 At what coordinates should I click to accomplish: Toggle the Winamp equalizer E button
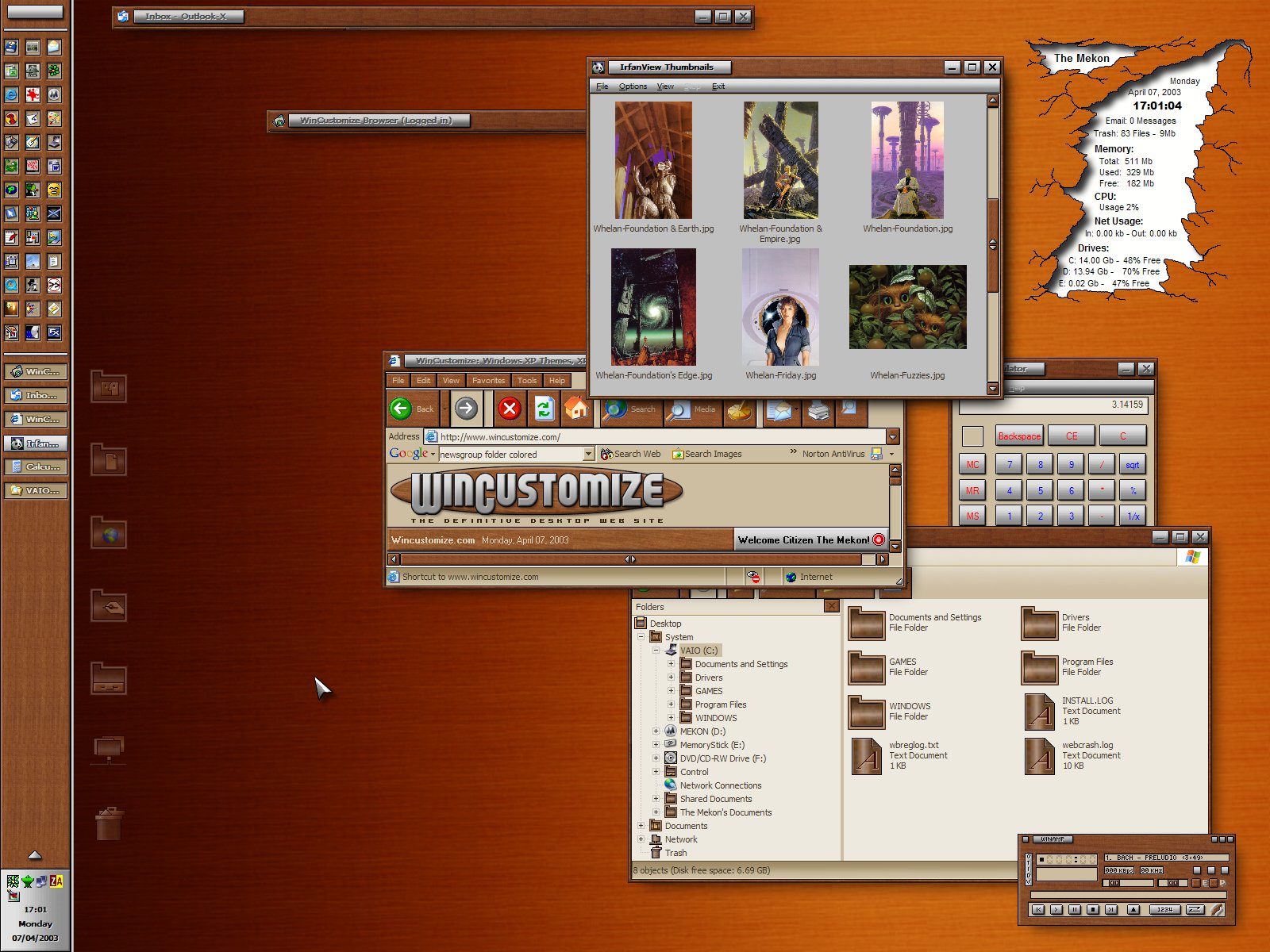coord(1196,883)
